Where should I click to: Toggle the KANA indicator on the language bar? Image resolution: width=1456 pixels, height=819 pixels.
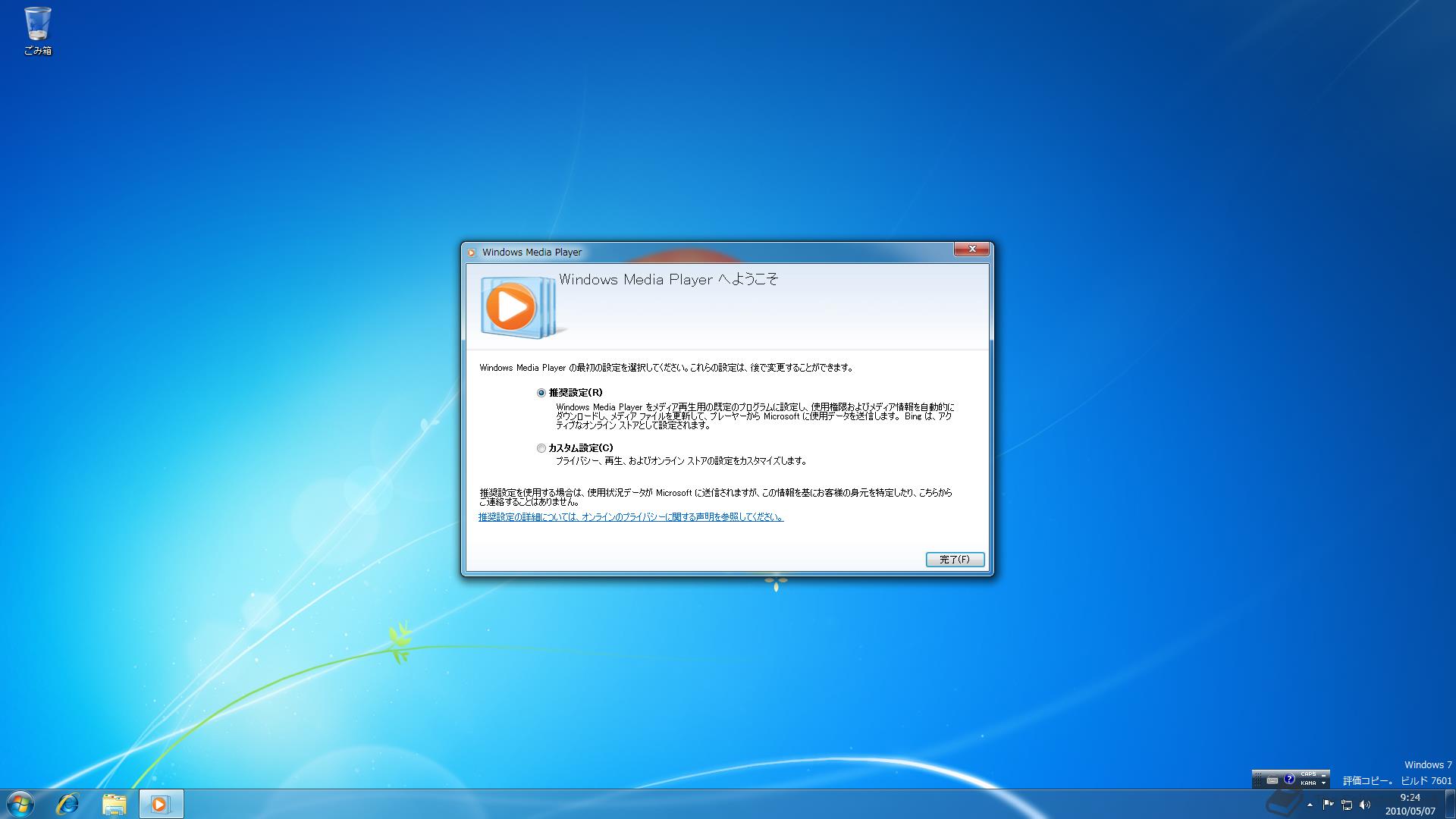pos(1308,783)
